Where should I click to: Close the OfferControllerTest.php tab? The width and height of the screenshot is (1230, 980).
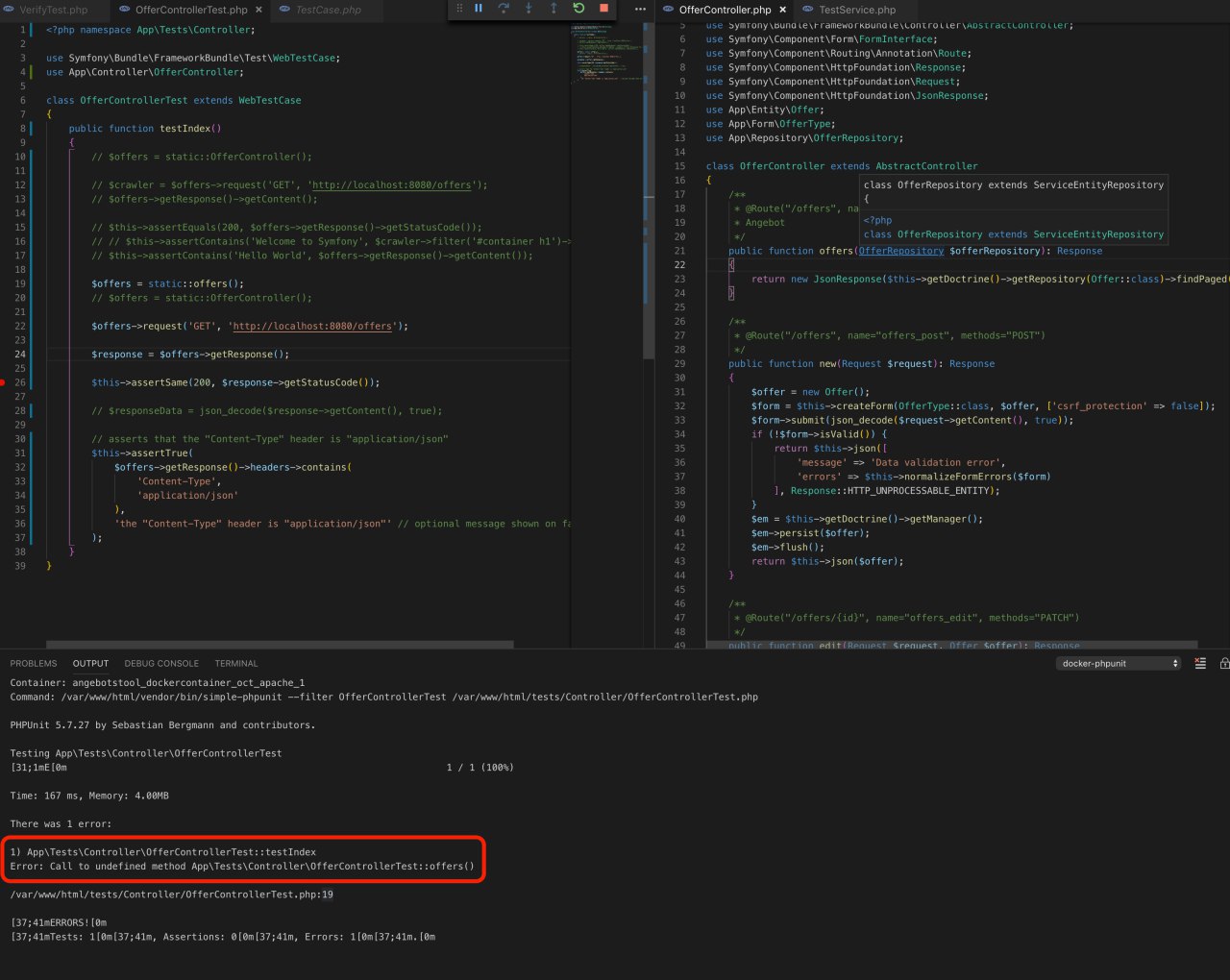click(258, 10)
